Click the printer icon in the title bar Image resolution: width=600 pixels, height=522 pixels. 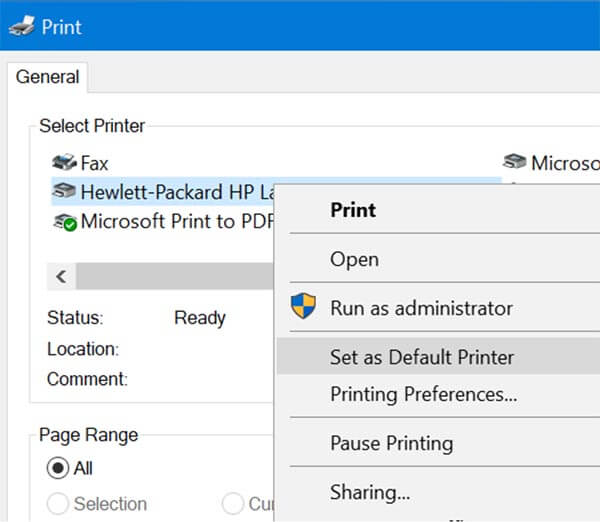tap(22, 27)
